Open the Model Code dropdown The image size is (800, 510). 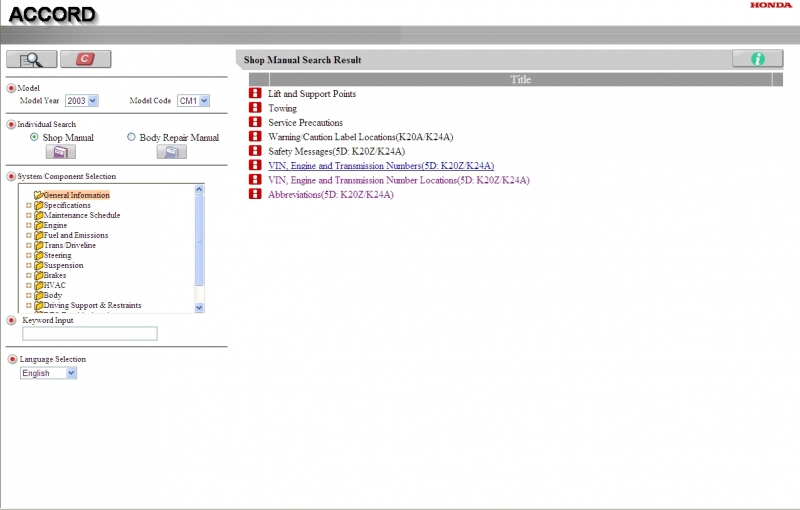(x=193, y=100)
